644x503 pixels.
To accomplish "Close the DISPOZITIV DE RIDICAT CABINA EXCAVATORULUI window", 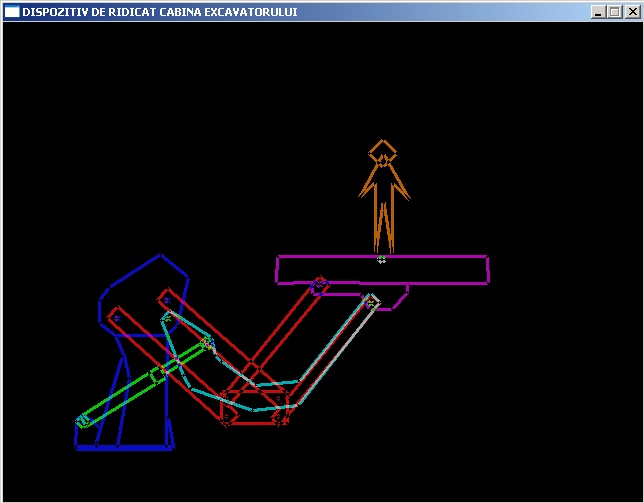I will point(632,12).
